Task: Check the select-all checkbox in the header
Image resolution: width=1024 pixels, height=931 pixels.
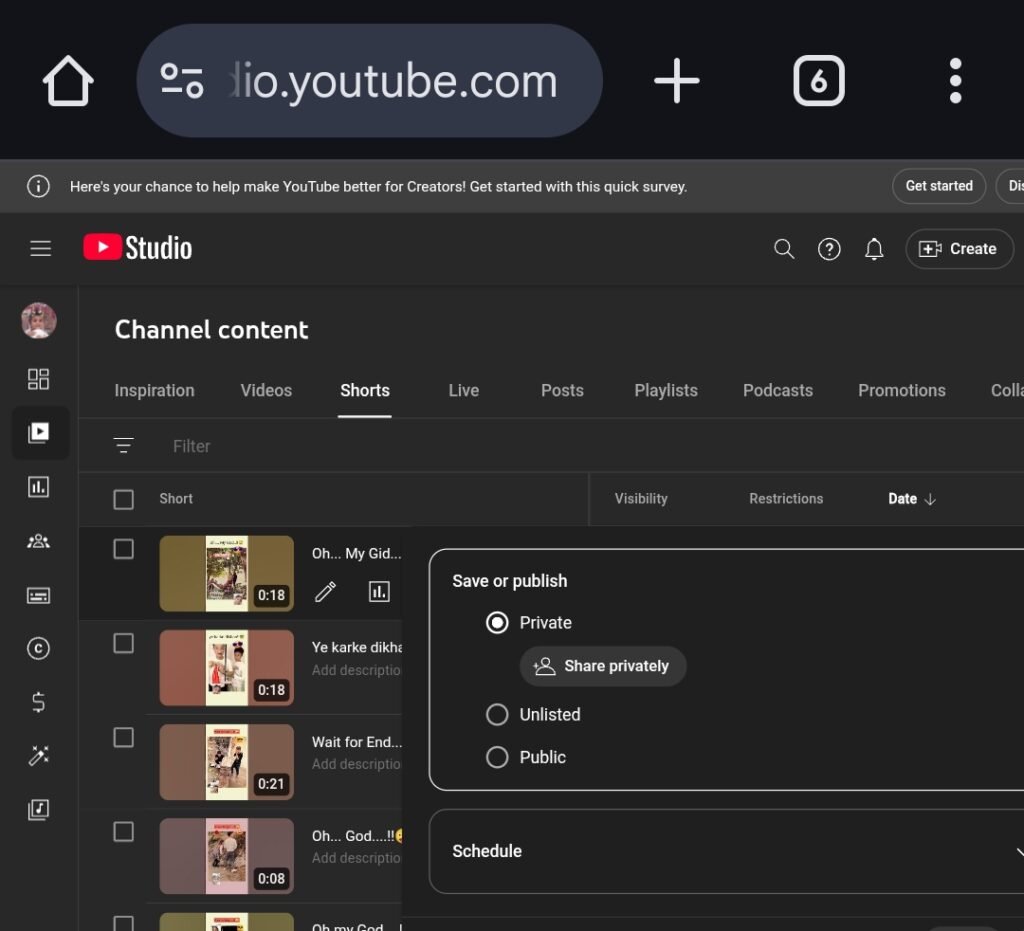Action: pos(124,498)
